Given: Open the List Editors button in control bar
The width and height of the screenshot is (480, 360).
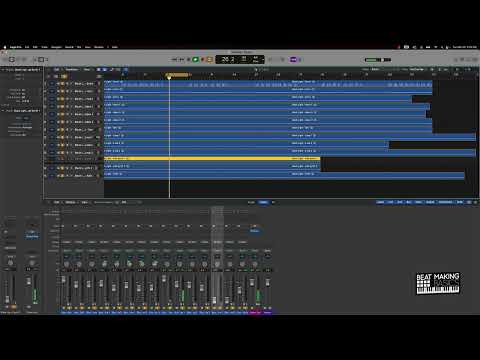Looking at the screenshot, I should click(x=456, y=60).
